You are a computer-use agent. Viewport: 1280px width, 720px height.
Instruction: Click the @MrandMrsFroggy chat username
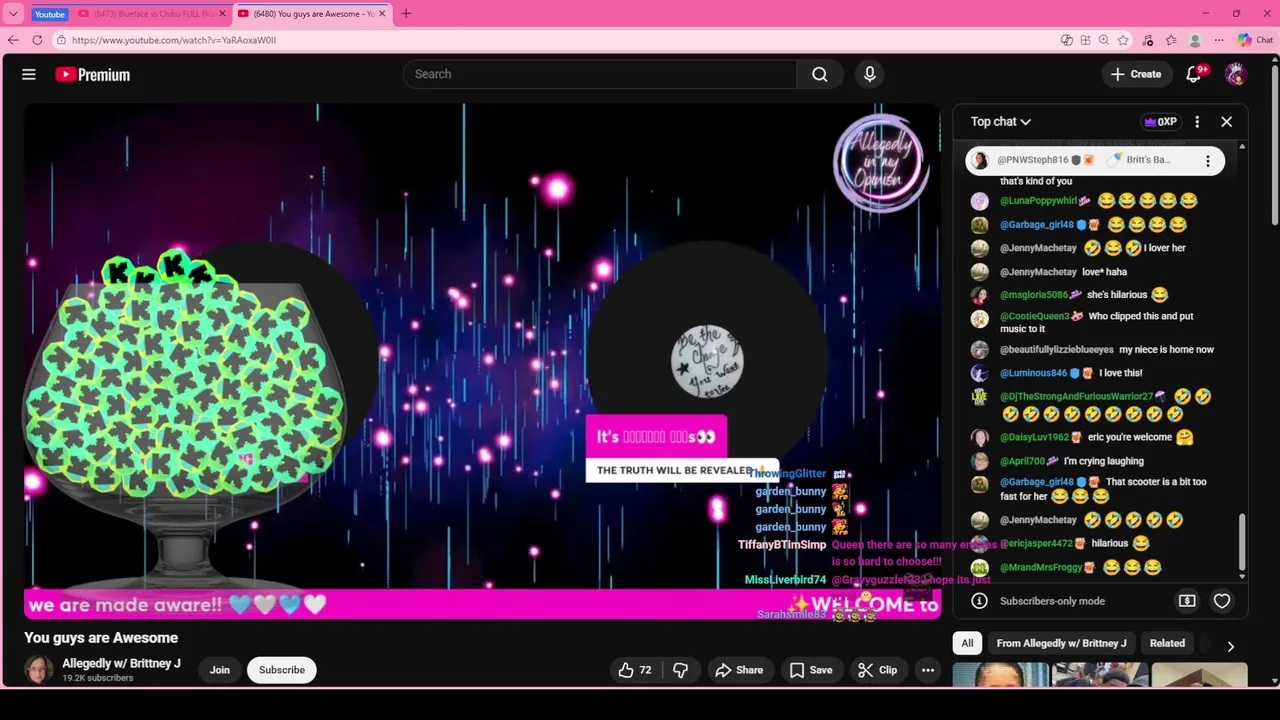click(1041, 567)
